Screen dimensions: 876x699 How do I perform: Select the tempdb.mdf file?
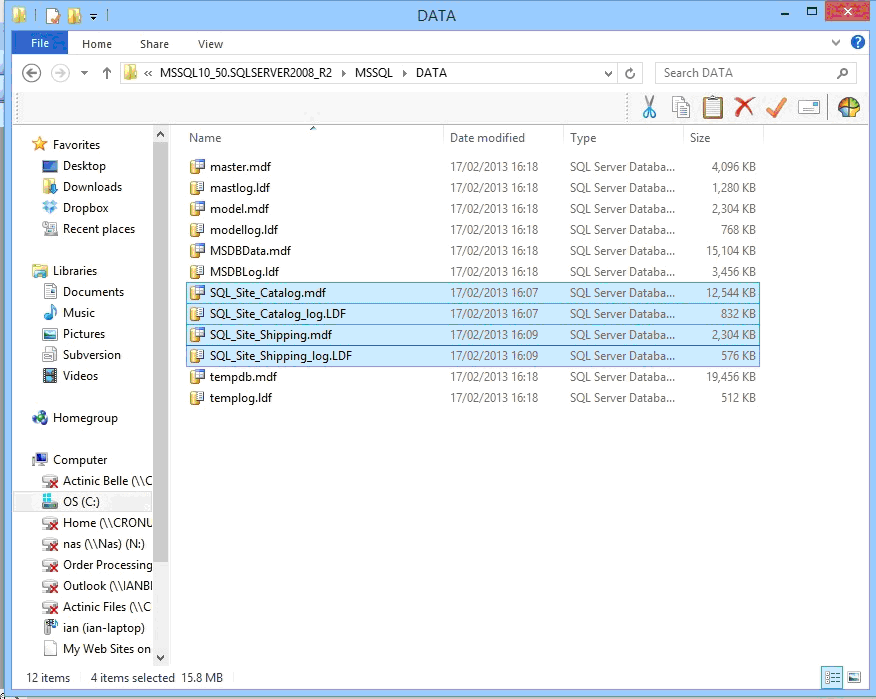click(x=243, y=377)
